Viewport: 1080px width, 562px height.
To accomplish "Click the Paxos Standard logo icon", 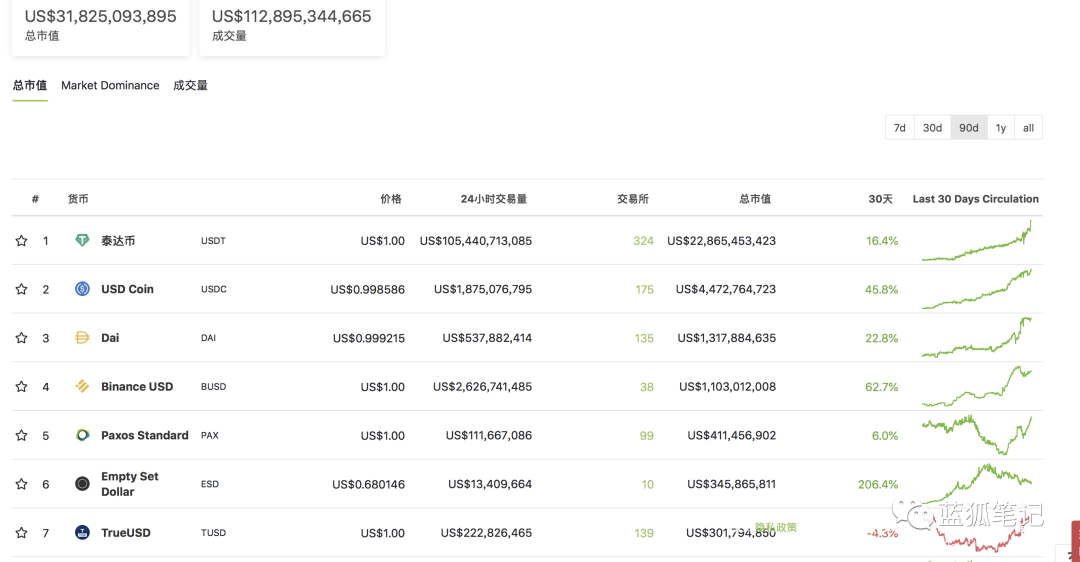I will coord(82,435).
